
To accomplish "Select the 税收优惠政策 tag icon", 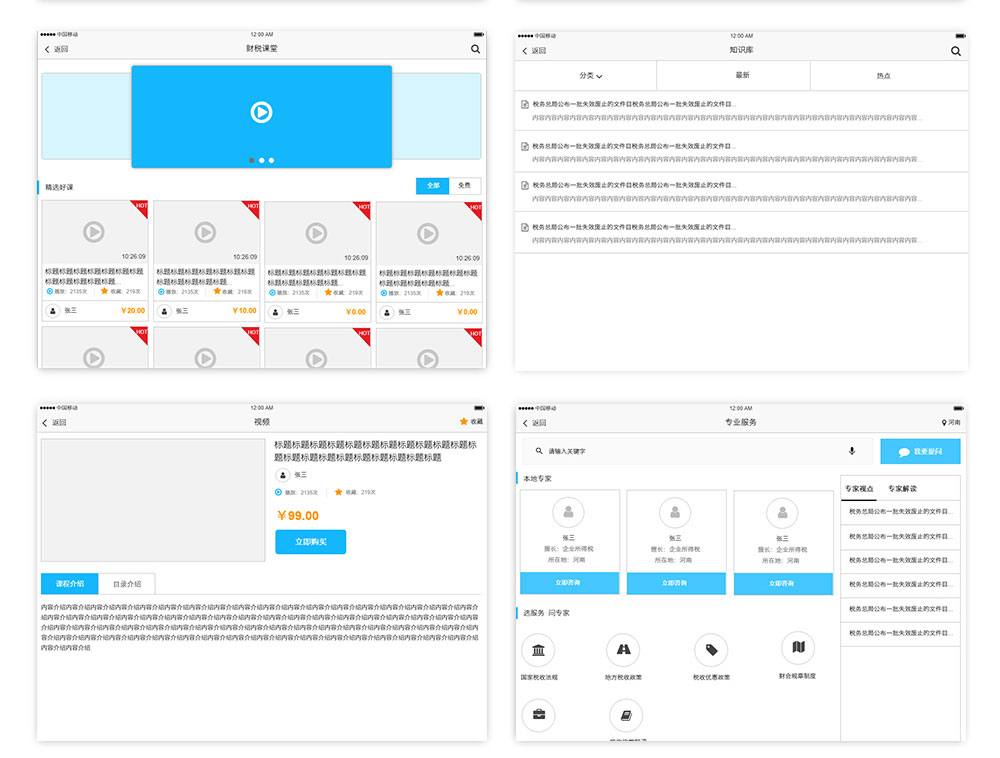I will (x=711, y=650).
